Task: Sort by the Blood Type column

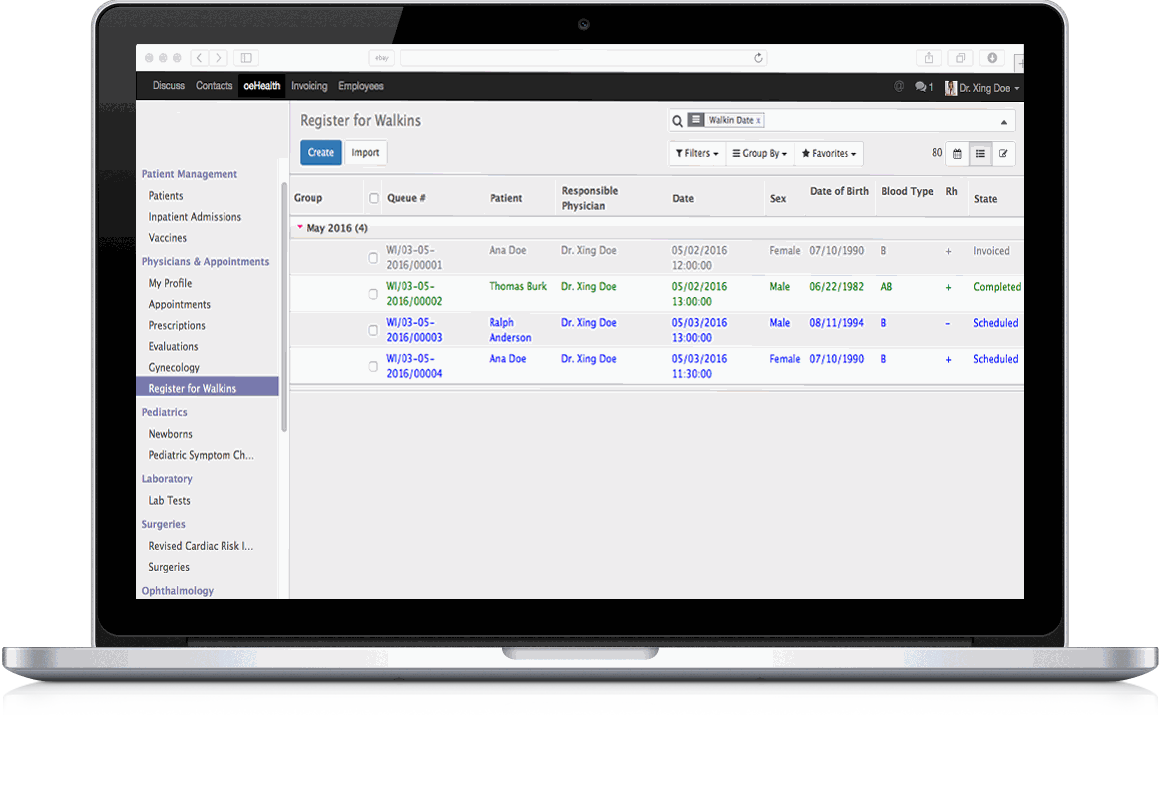Action: pyautogui.click(x=907, y=191)
